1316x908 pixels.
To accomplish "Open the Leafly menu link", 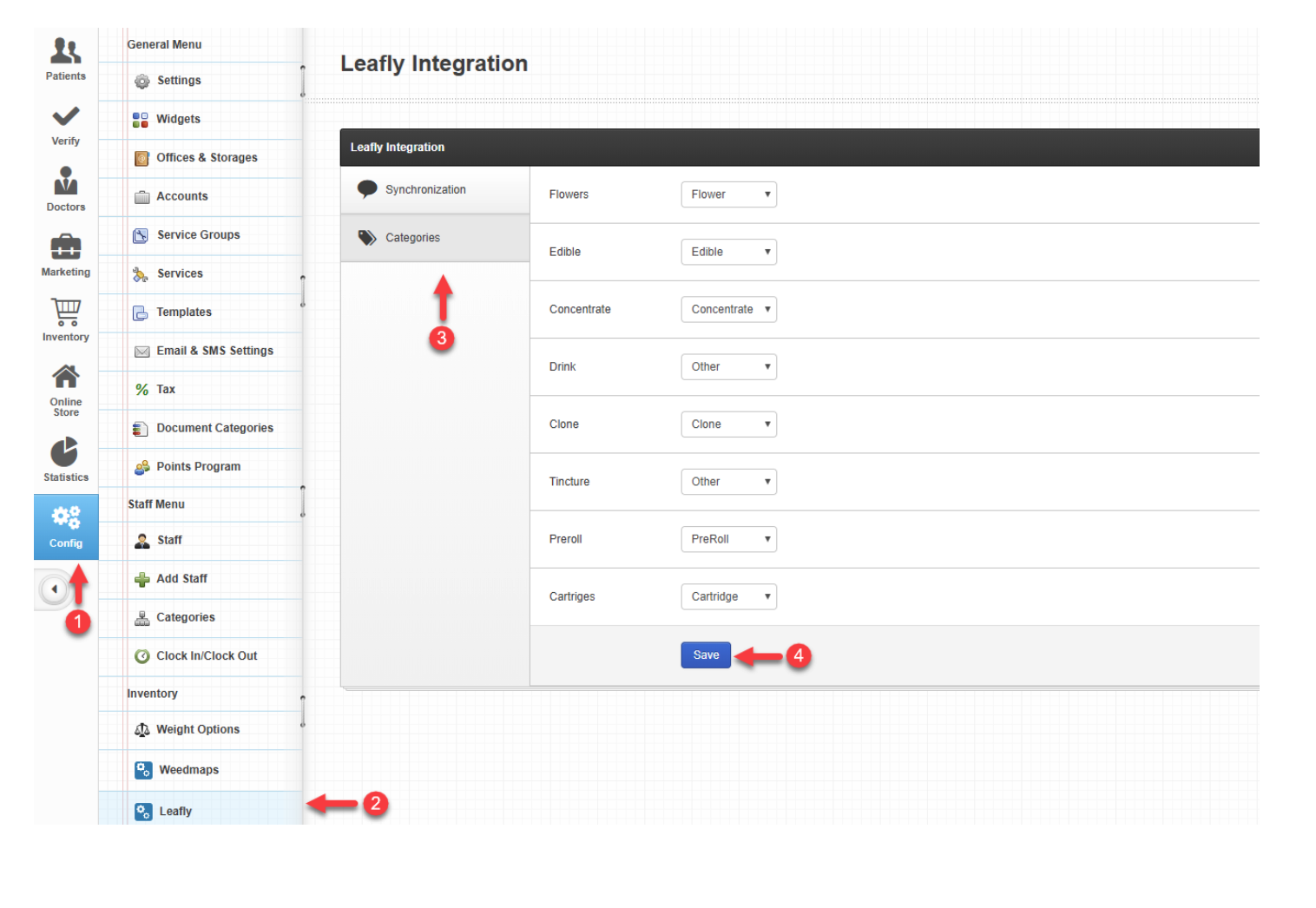I will (175, 812).
